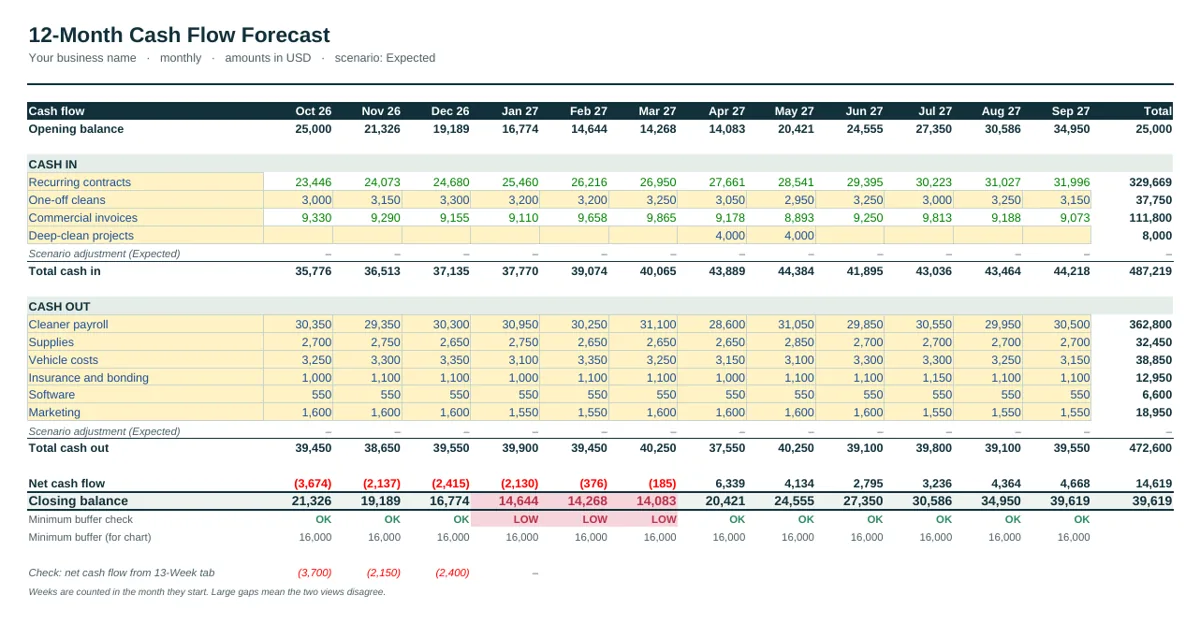Click 'Check: net cash flow from 13-Week tab' label
This screenshot has height=624, width=1200.
pyautogui.click(x=121, y=573)
